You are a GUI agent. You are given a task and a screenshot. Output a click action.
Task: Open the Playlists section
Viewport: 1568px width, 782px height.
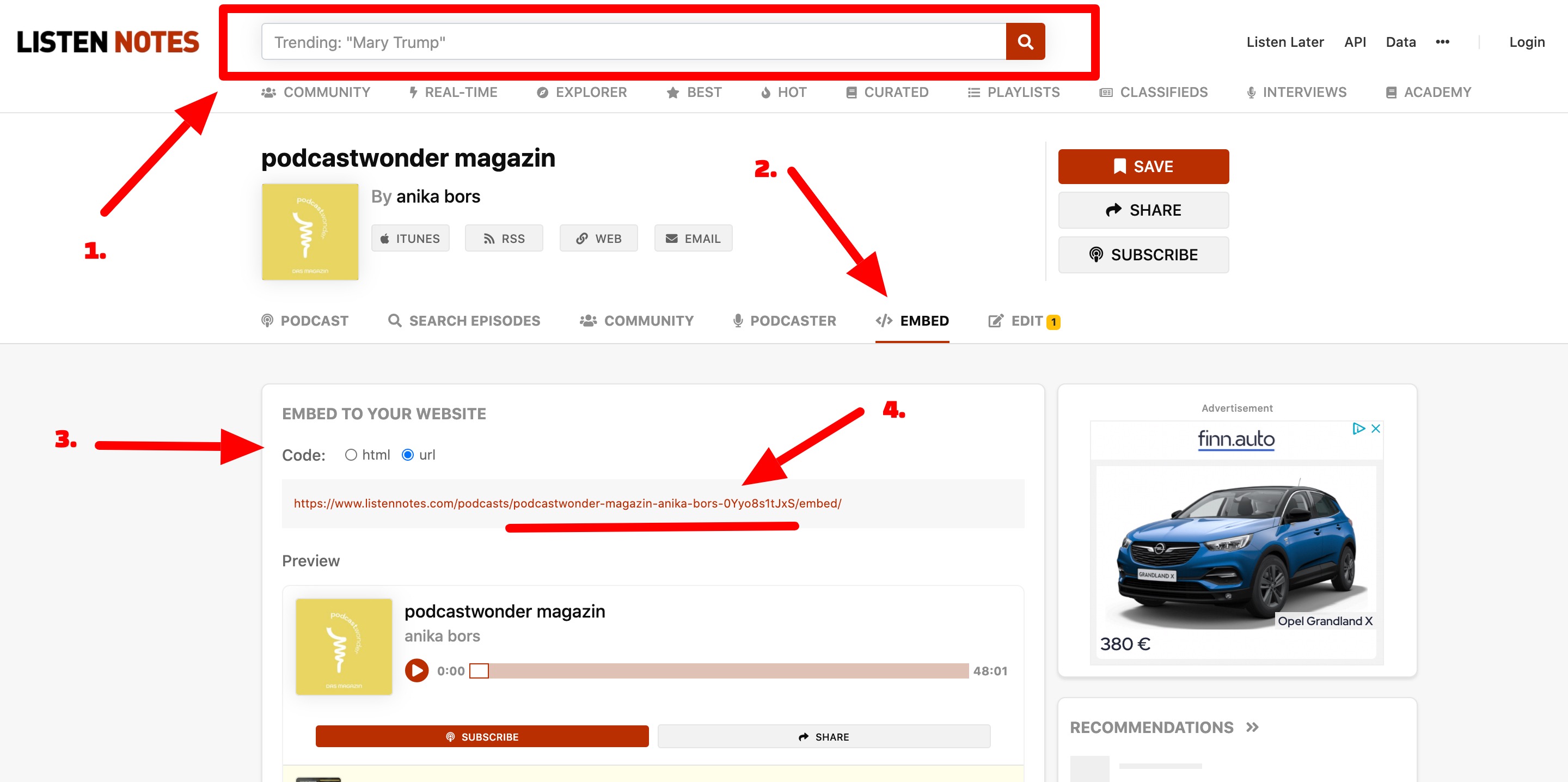click(x=1013, y=92)
